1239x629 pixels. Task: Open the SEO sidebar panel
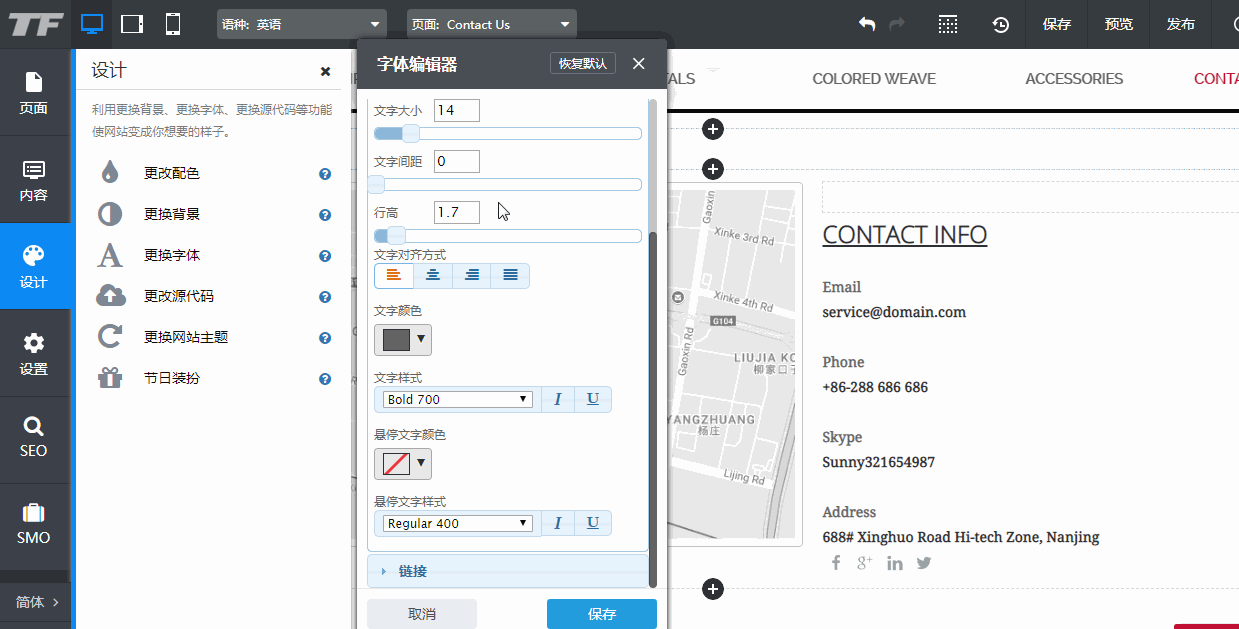point(34,438)
